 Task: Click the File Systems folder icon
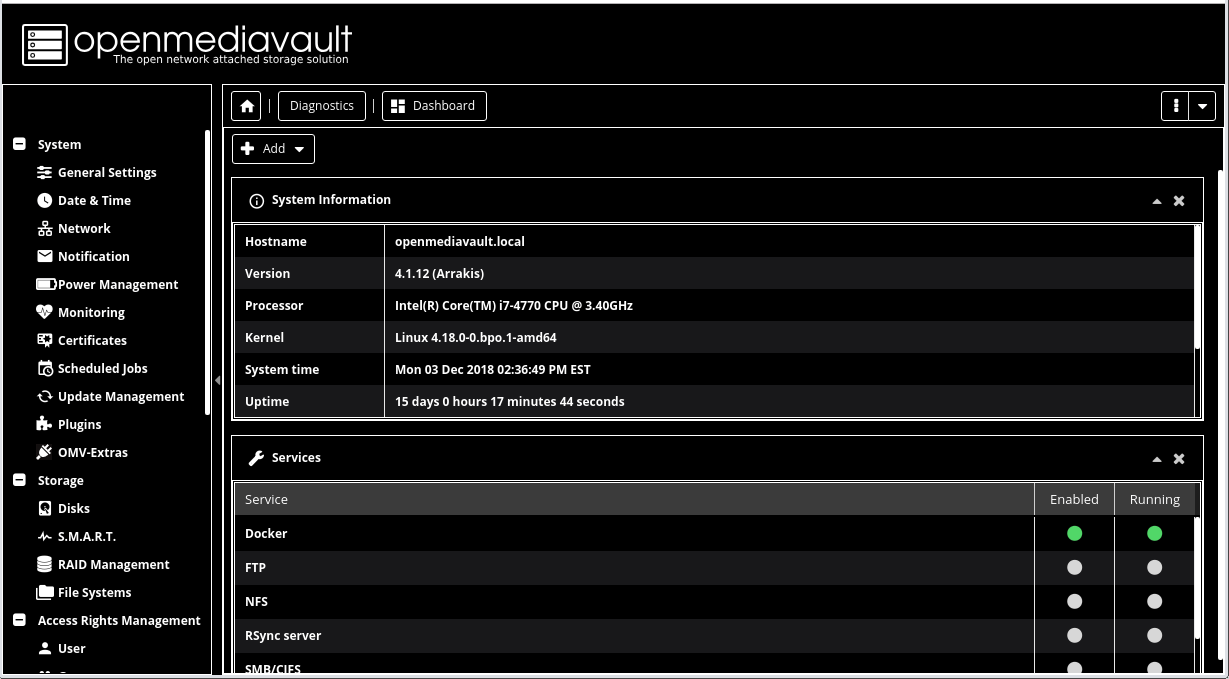[x=44, y=592]
